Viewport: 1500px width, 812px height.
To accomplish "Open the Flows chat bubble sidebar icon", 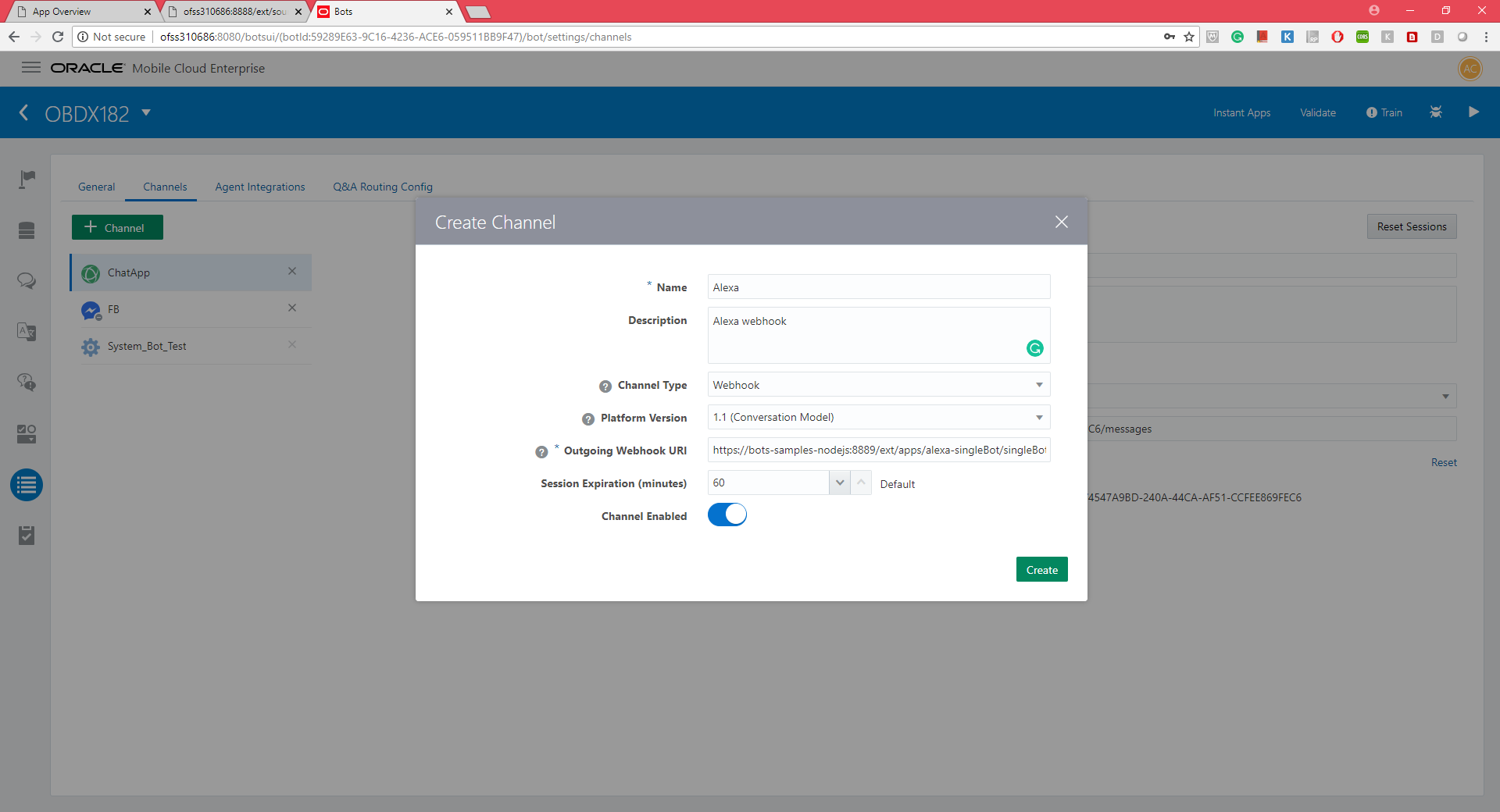I will click(x=27, y=281).
